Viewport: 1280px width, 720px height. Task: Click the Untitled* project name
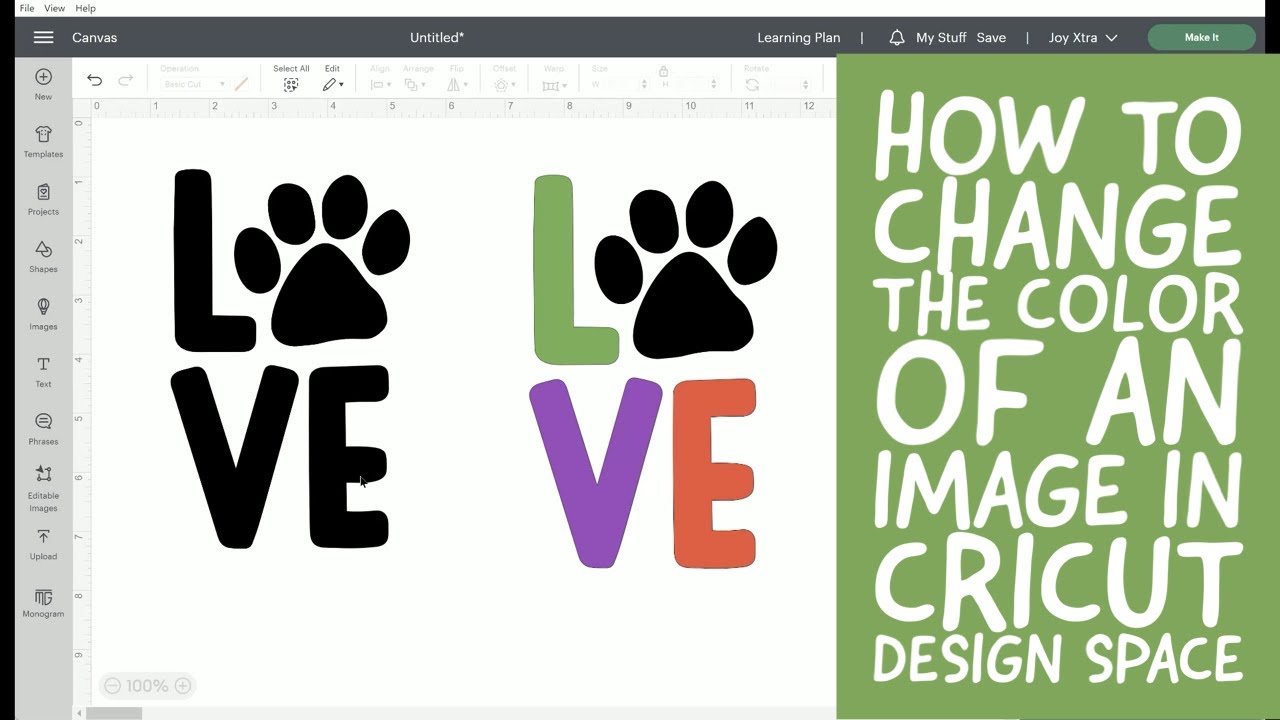(437, 37)
